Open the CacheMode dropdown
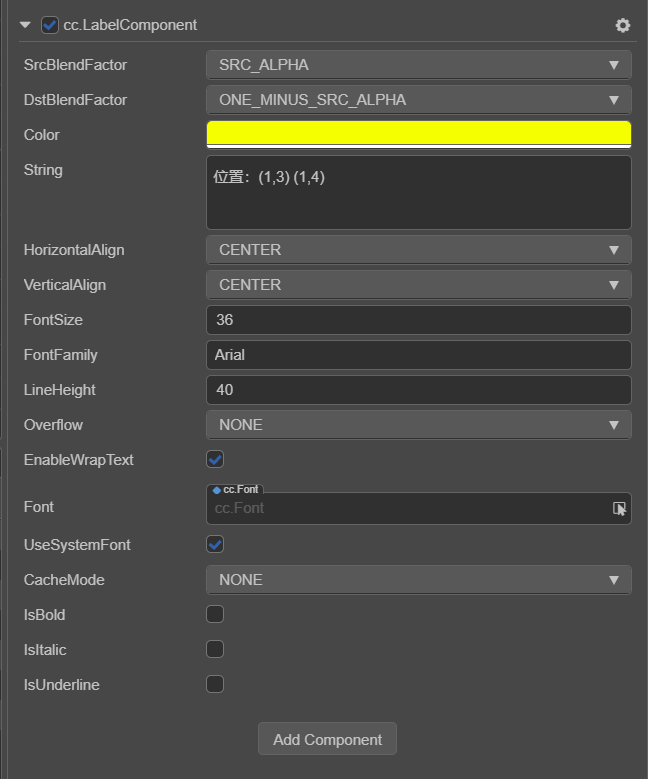Screen dimensions: 648x779 418,580
